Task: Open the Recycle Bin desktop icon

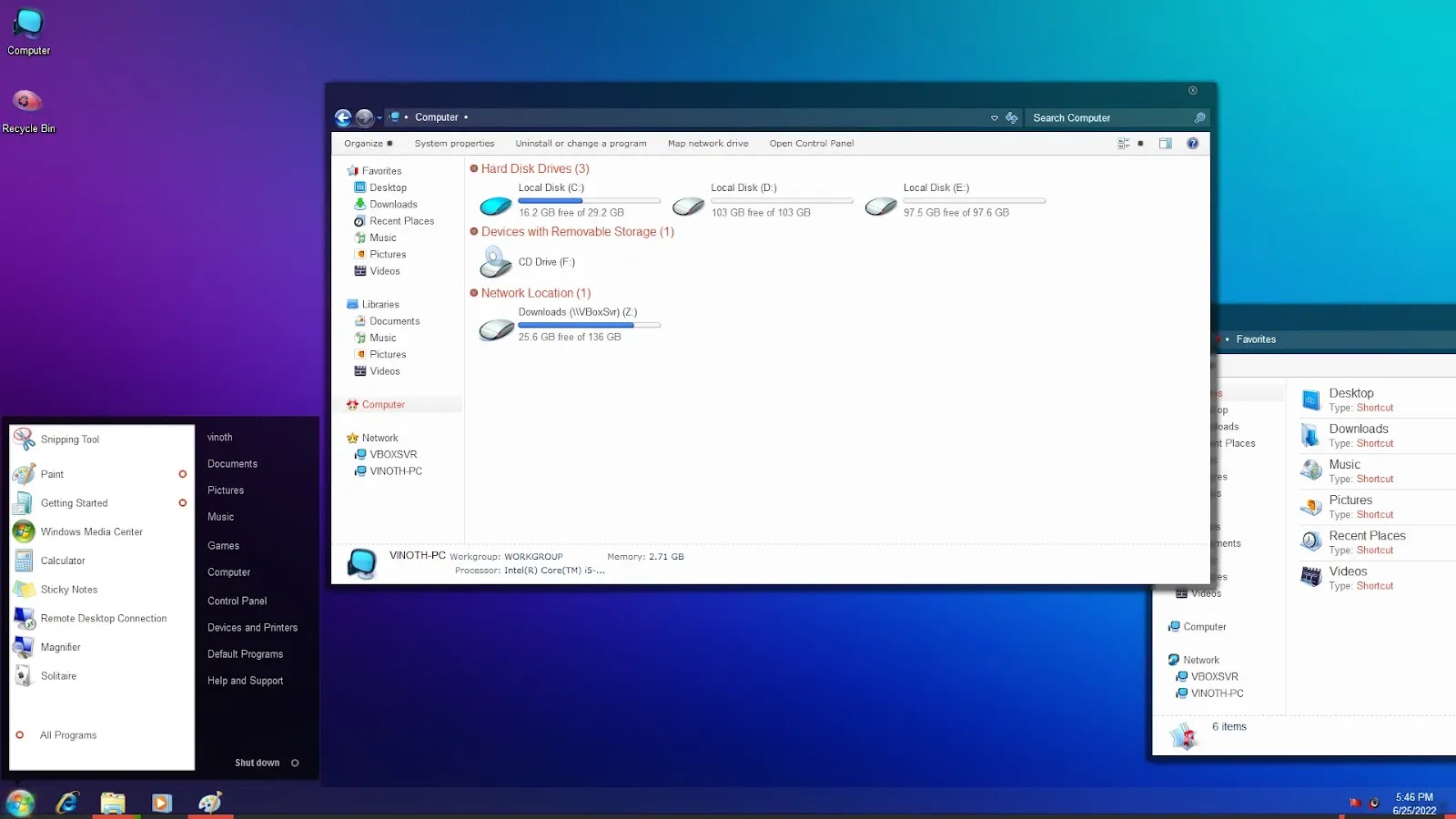Action: point(28,110)
